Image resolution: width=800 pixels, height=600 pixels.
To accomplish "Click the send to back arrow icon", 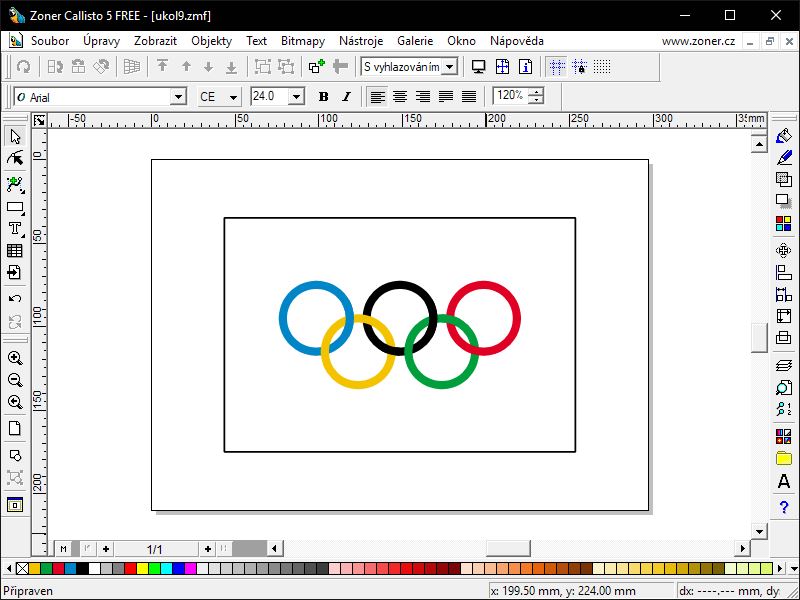I will click(232, 66).
